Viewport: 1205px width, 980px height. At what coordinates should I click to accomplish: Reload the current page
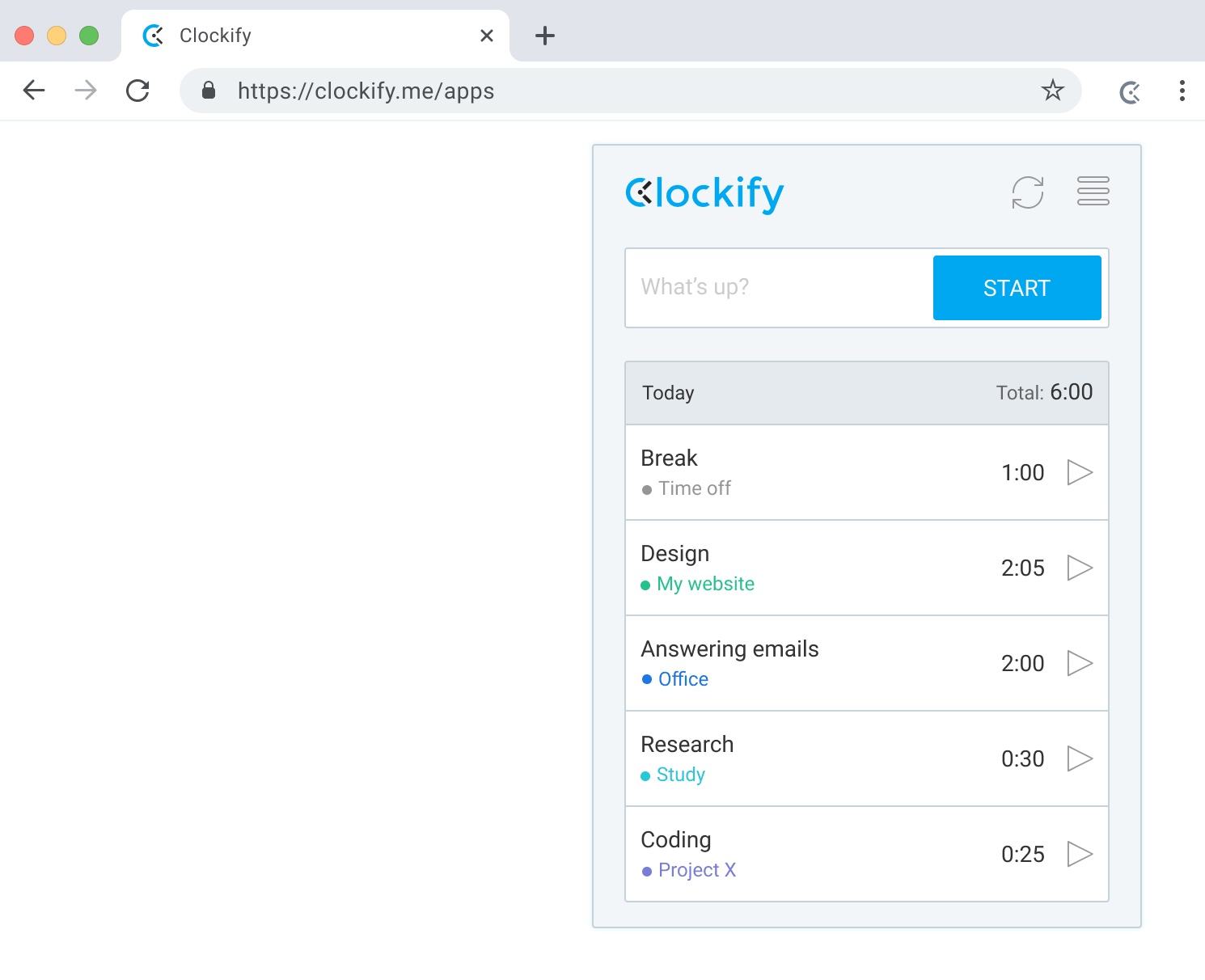pyautogui.click(x=138, y=91)
